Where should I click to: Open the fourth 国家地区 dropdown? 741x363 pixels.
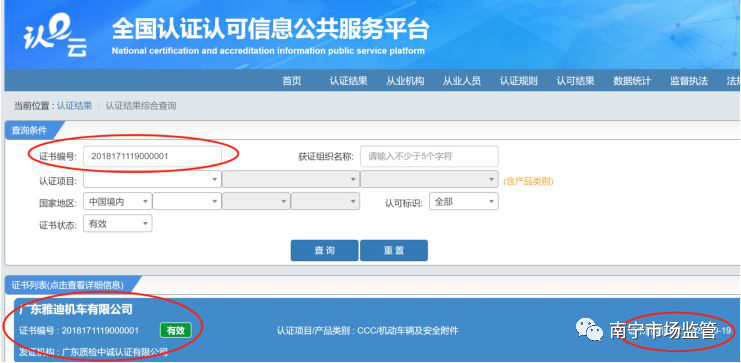[x=325, y=201]
